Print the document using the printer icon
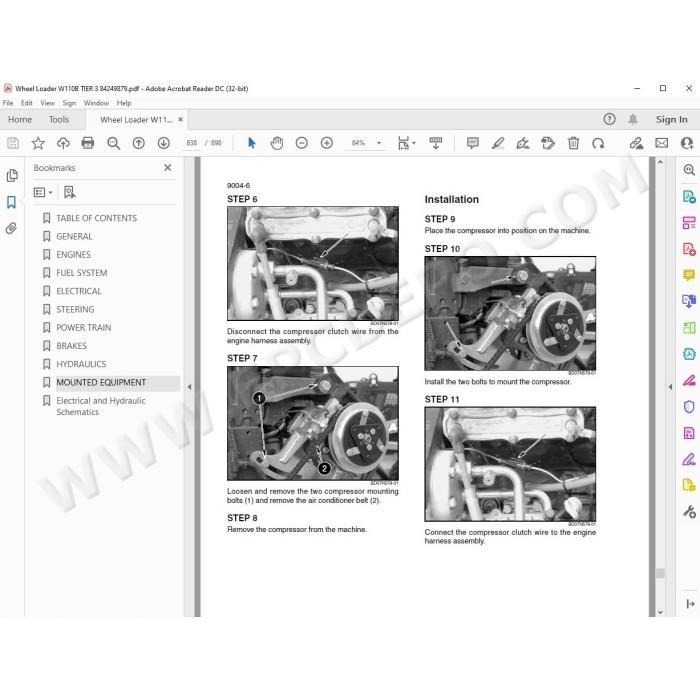 click(88, 143)
